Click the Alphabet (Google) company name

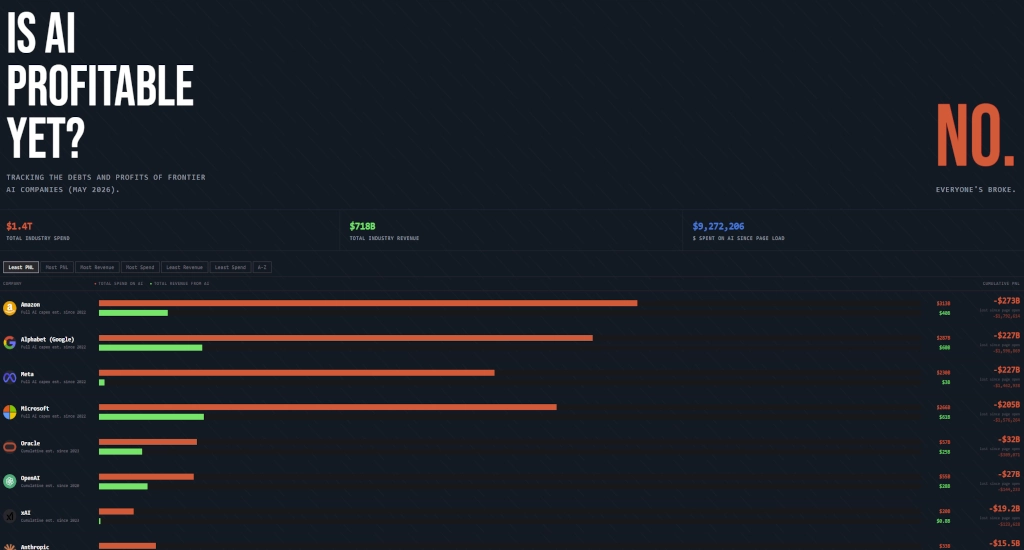(x=47, y=339)
